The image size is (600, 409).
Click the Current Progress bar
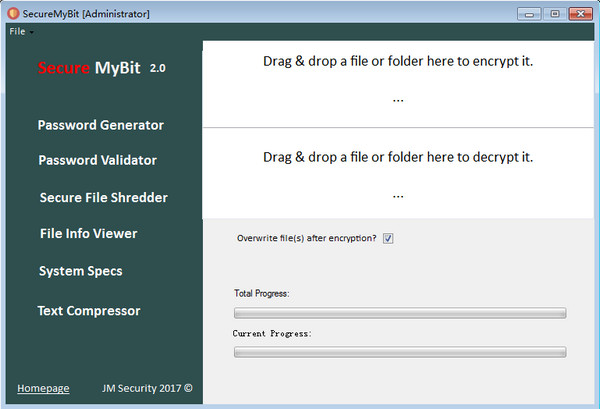point(400,352)
